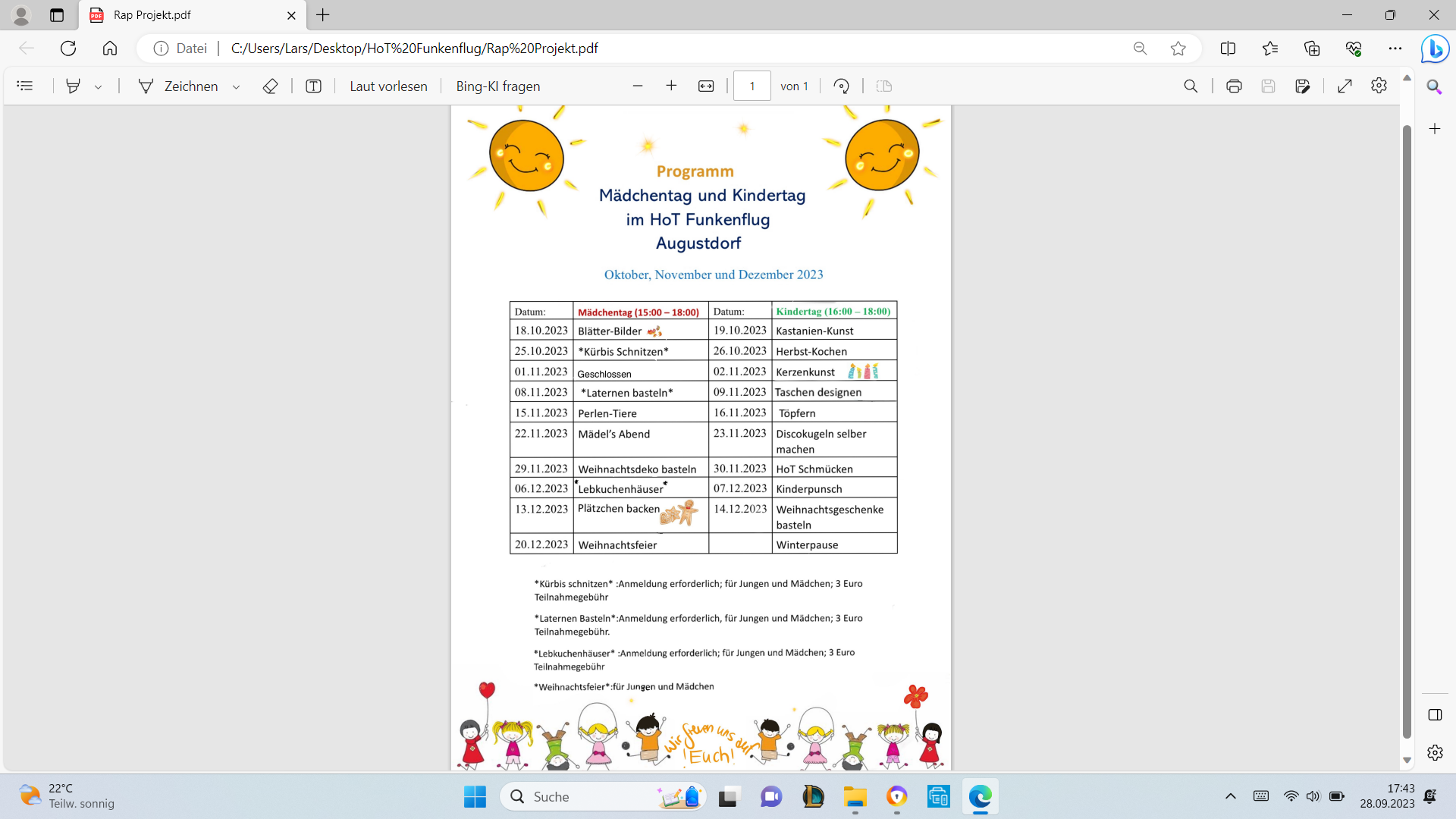
Task: Go to the browser home page
Action: [x=110, y=49]
